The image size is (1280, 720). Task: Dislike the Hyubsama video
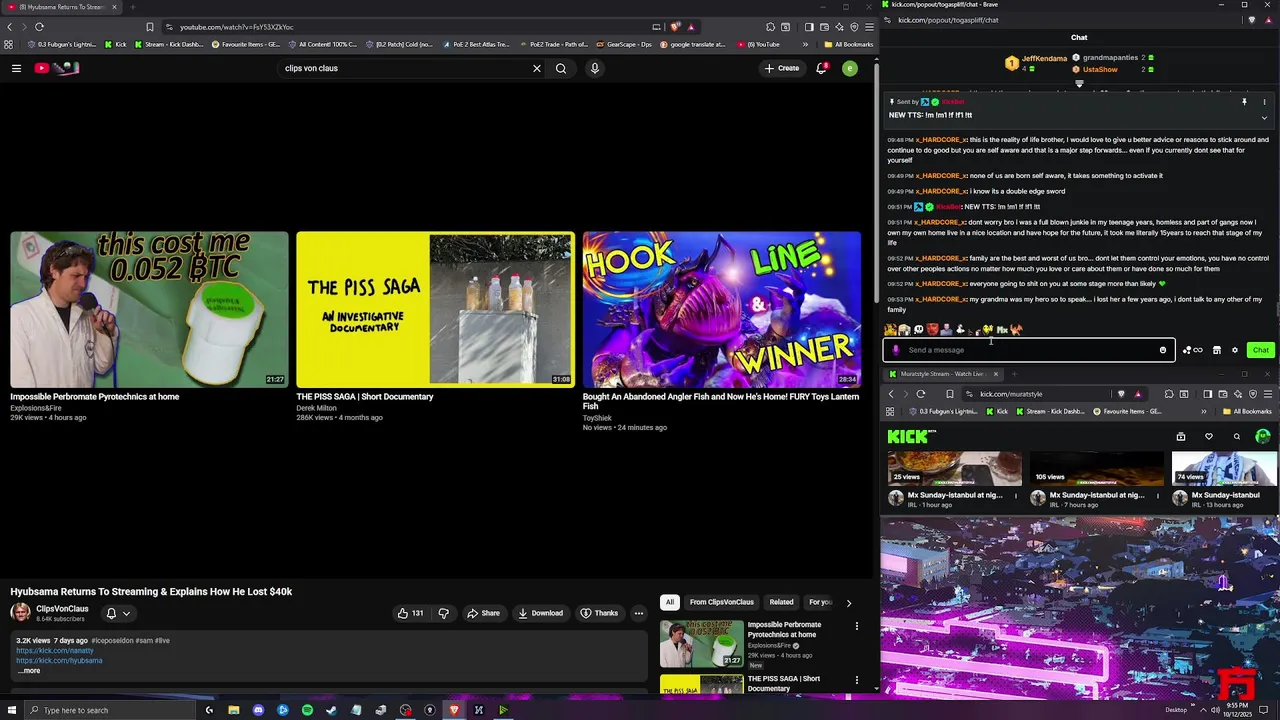click(444, 613)
